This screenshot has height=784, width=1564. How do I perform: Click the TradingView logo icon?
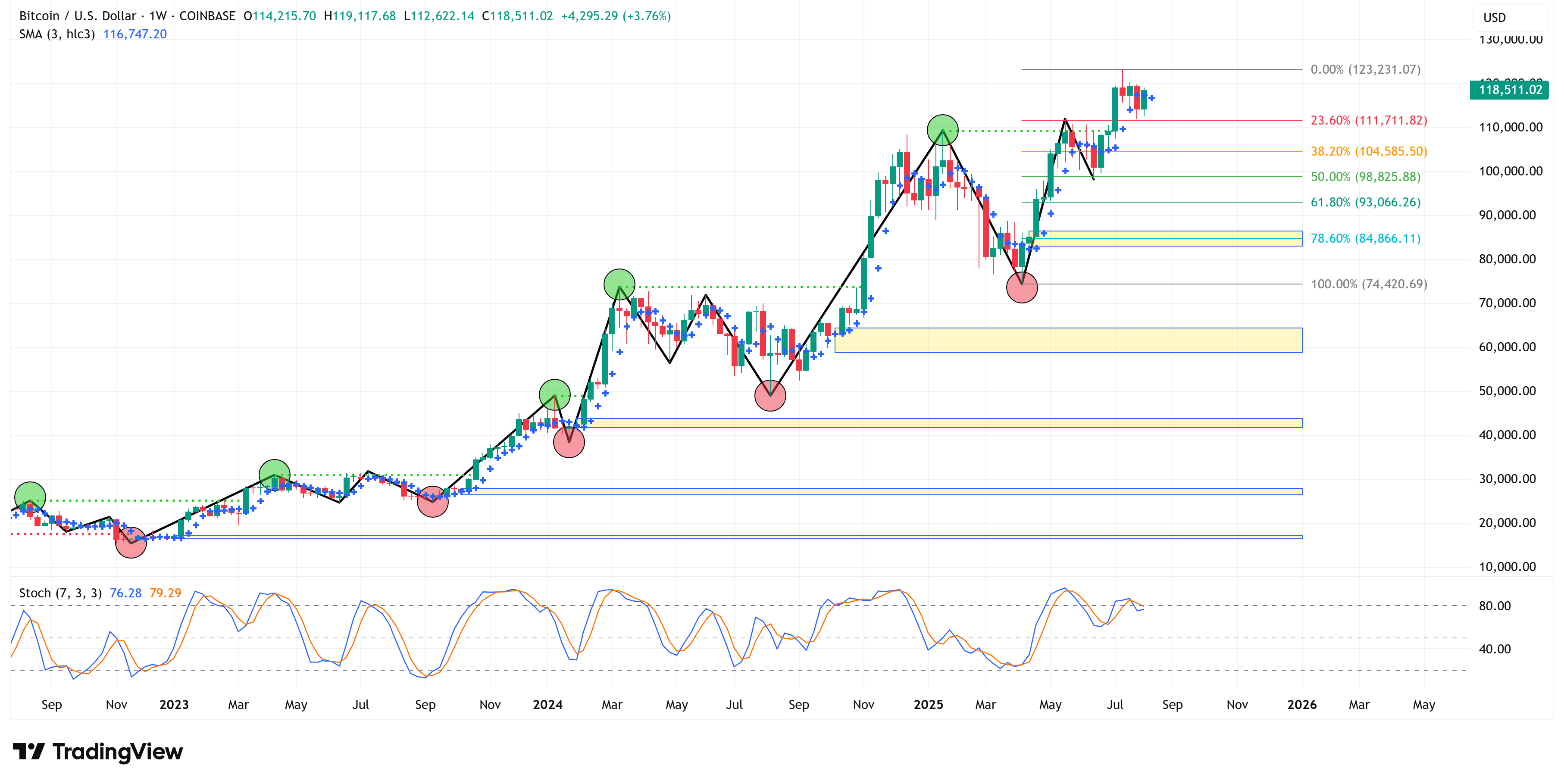click(x=28, y=751)
